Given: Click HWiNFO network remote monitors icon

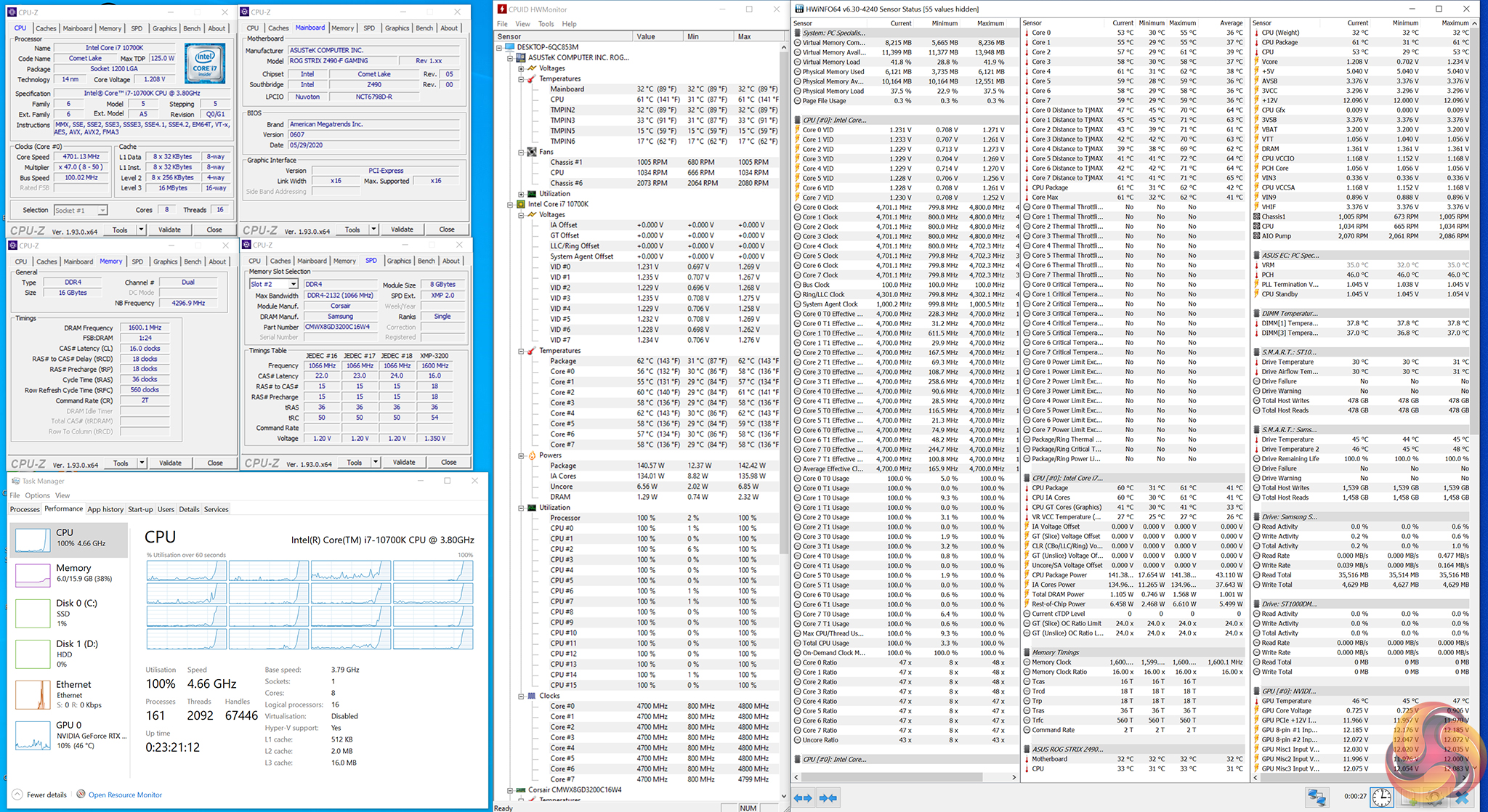Looking at the screenshot, I should [x=1317, y=797].
